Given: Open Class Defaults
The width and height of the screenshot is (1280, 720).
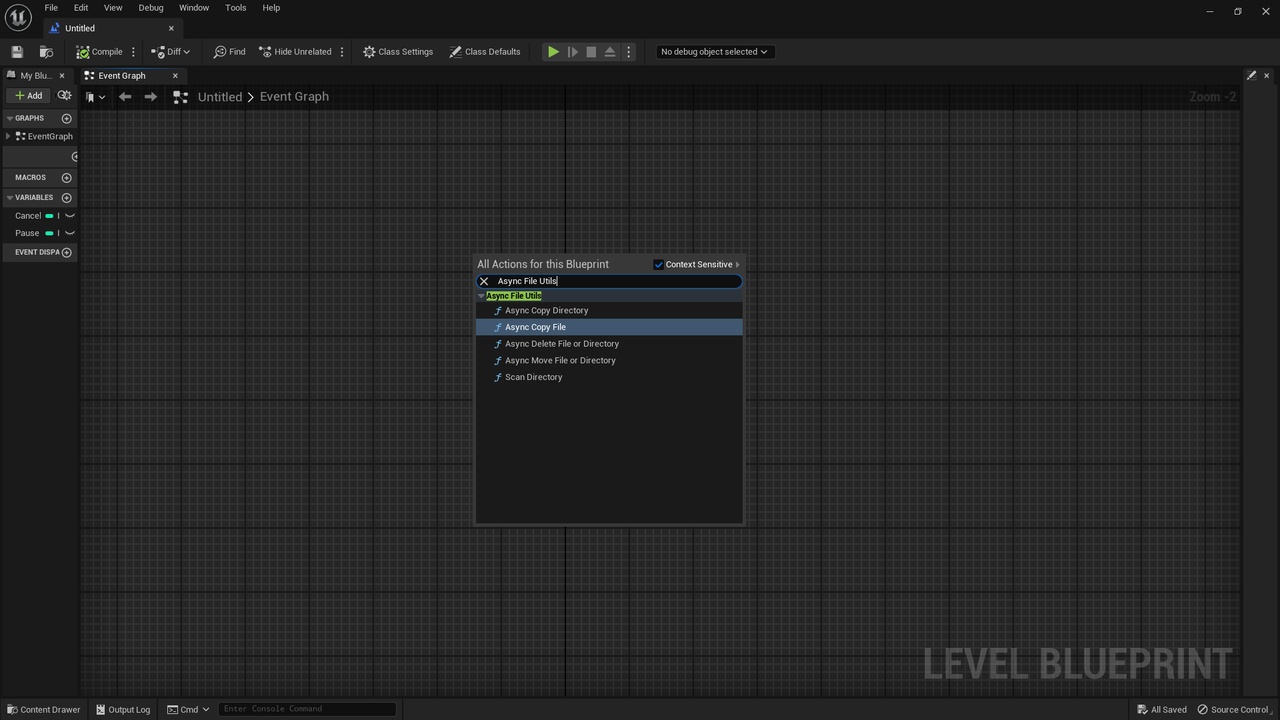Looking at the screenshot, I should 485,52.
